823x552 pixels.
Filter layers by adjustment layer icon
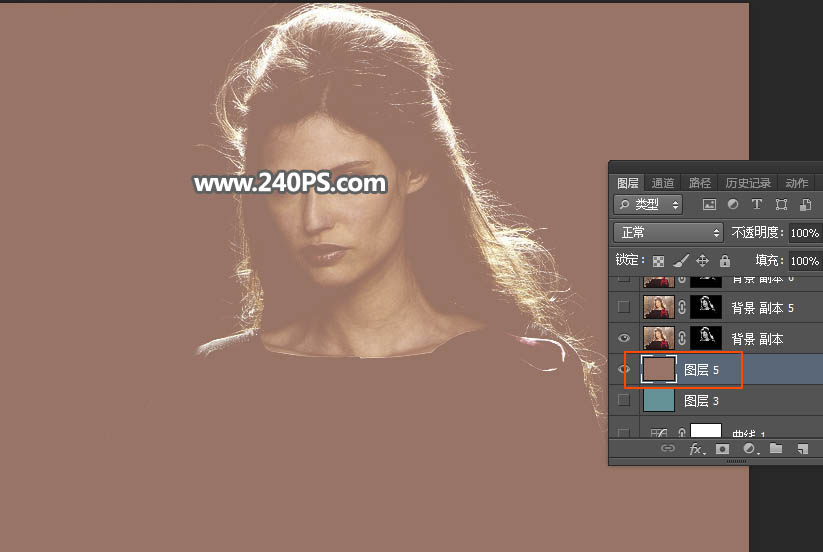point(733,205)
